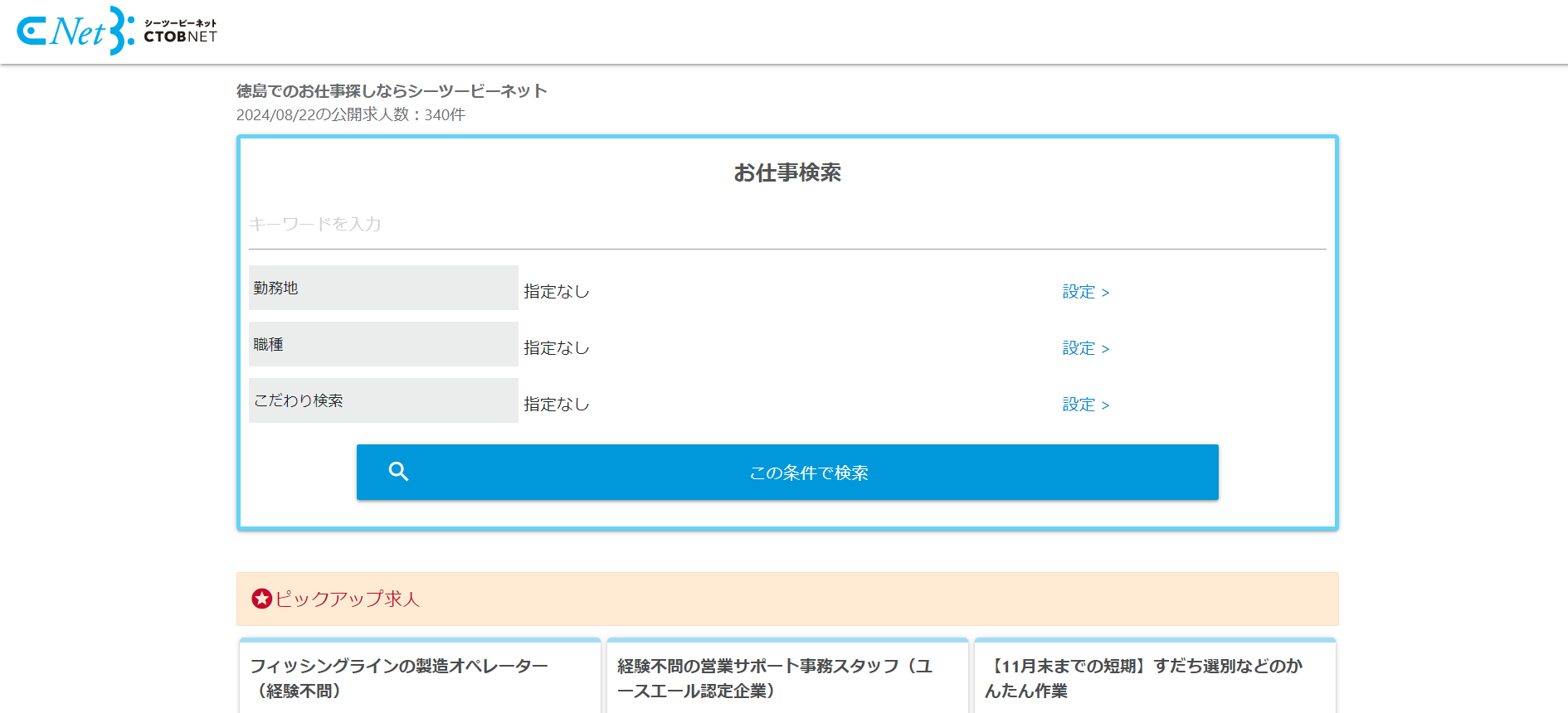
Task: Click the お仕事検索 panel title
Action: [x=786, y=172]
